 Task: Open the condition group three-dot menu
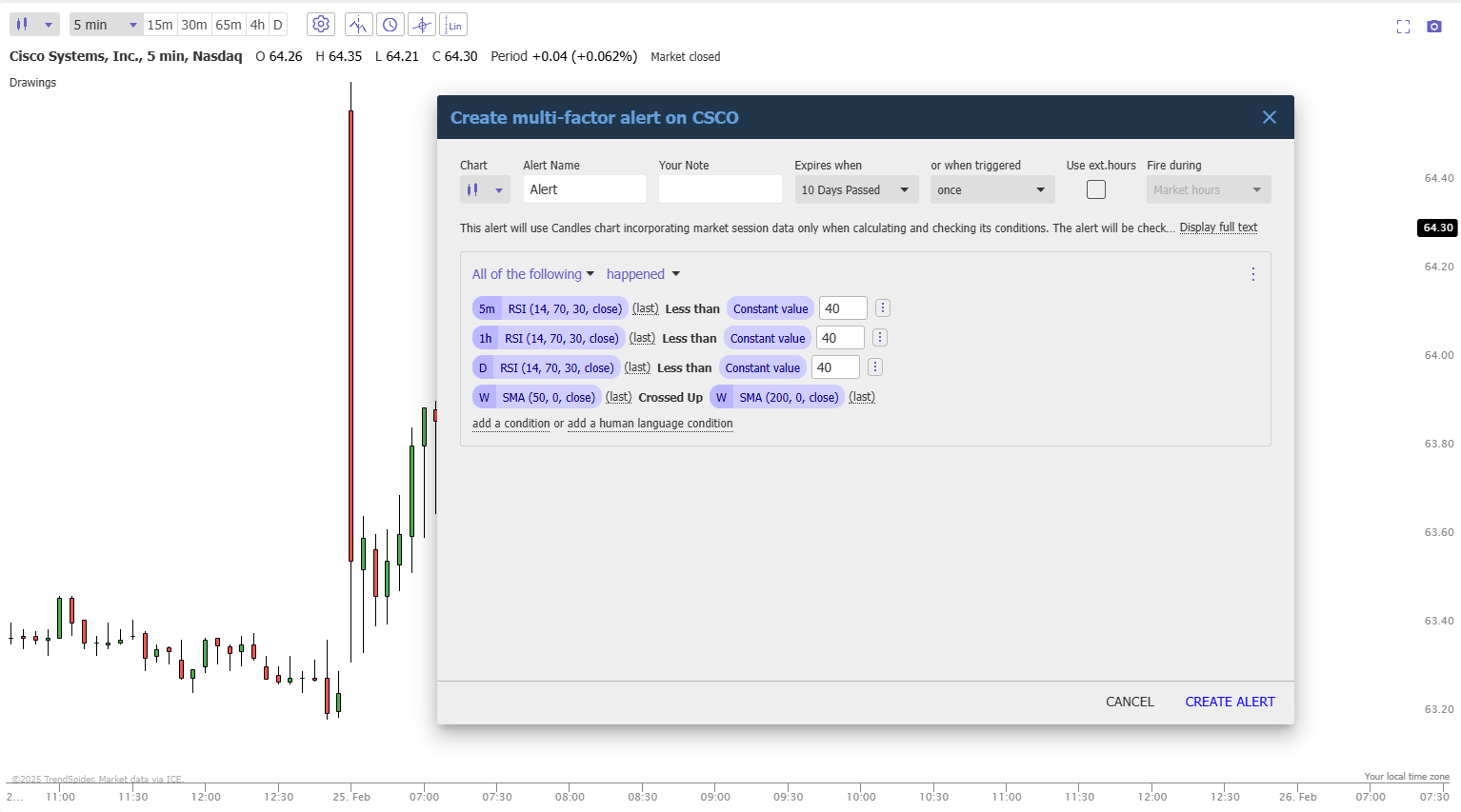coord(1253,274)
